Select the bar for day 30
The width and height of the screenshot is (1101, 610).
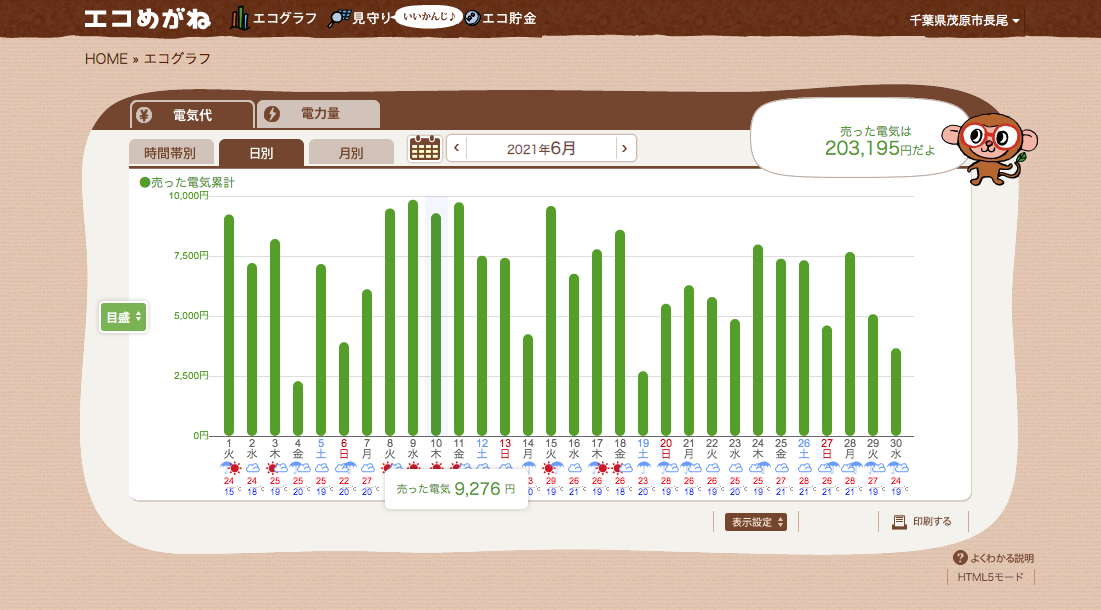tap(896, 392)
